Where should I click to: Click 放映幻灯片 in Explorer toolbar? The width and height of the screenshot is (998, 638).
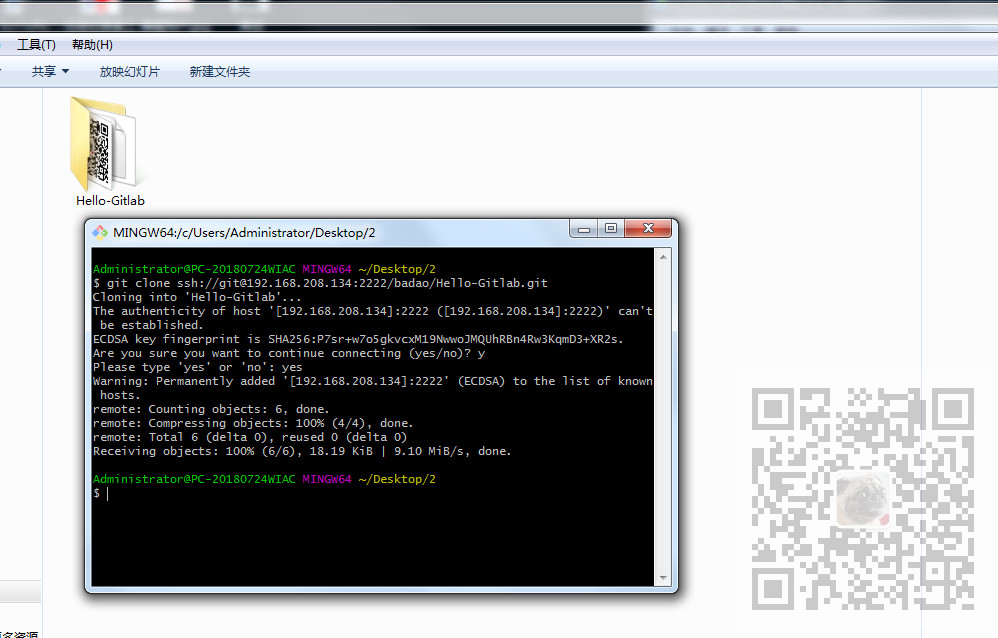130,71
